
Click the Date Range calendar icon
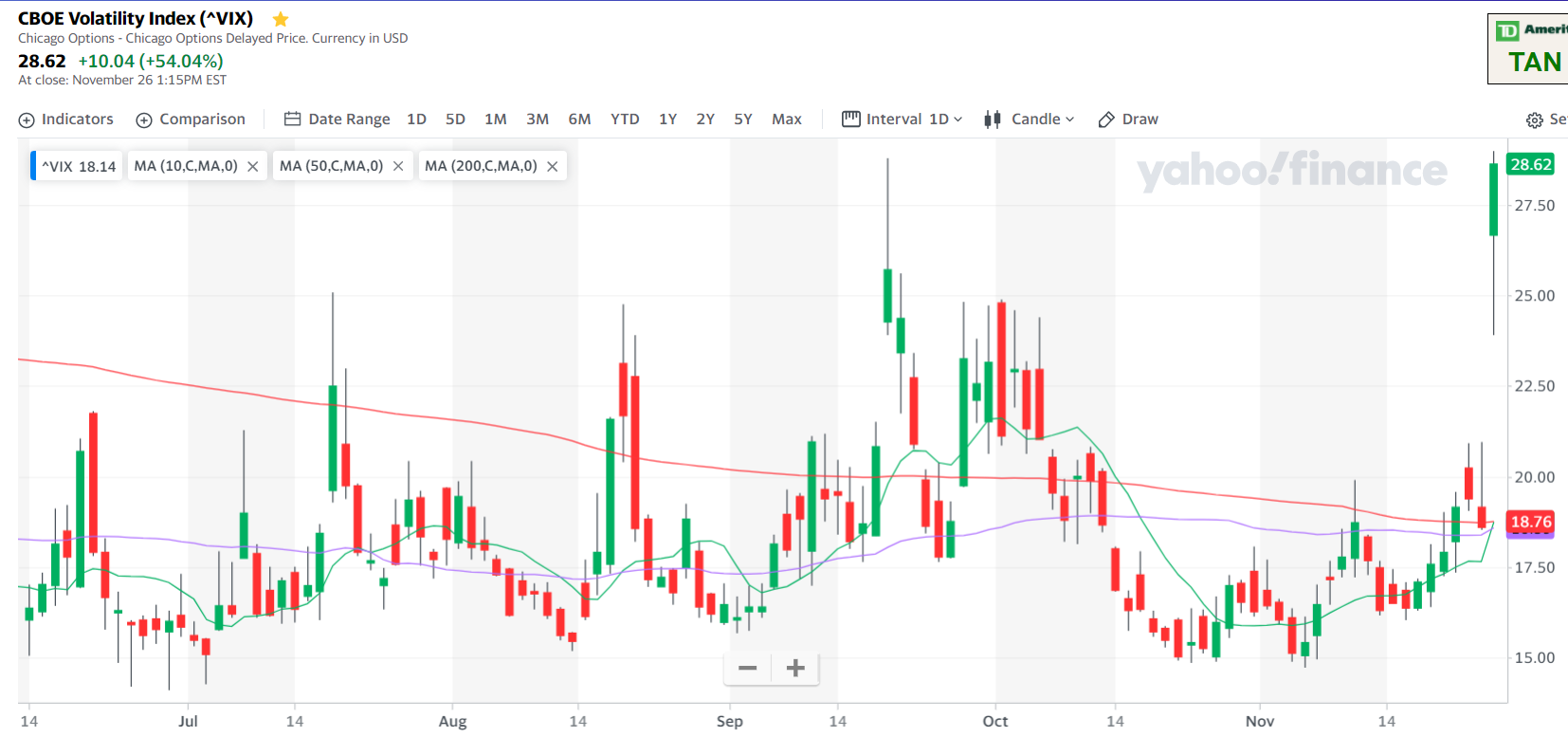pyautogui.click(x=293, y=120)
